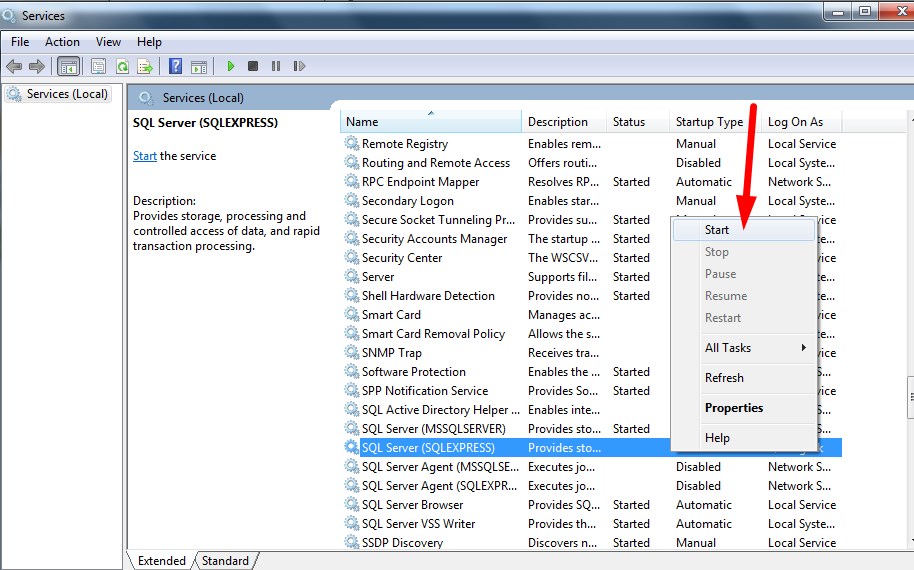Expand All Tasks submenu in context menu
914x570 pixels.
744,348
